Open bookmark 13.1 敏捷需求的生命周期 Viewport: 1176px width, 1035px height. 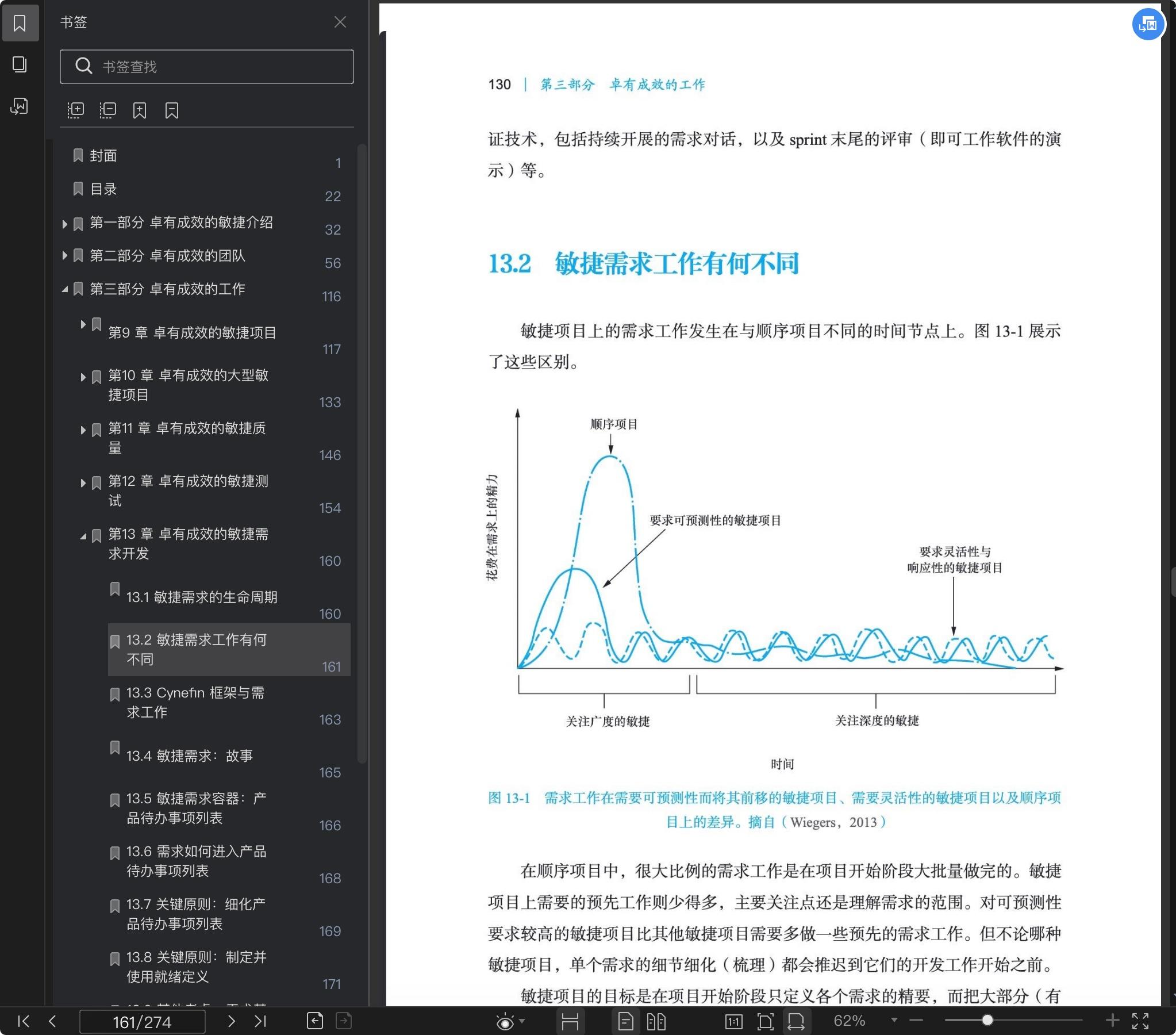pyautogui.click(x=202, y=597)
